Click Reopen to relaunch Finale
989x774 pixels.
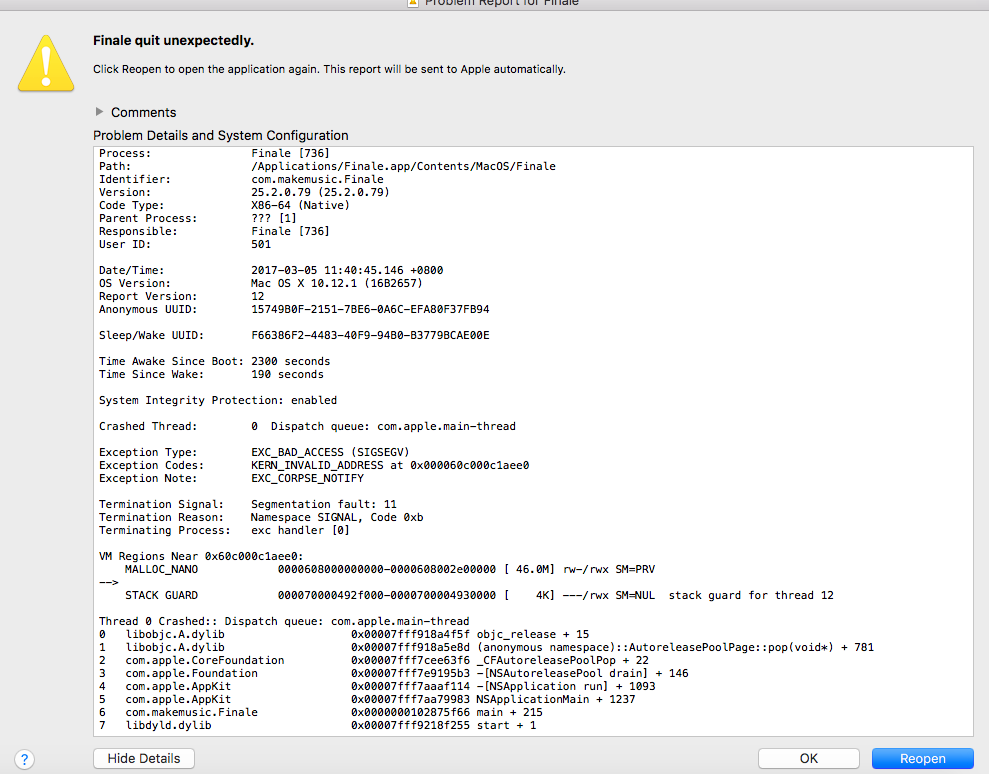pos(922,759)
